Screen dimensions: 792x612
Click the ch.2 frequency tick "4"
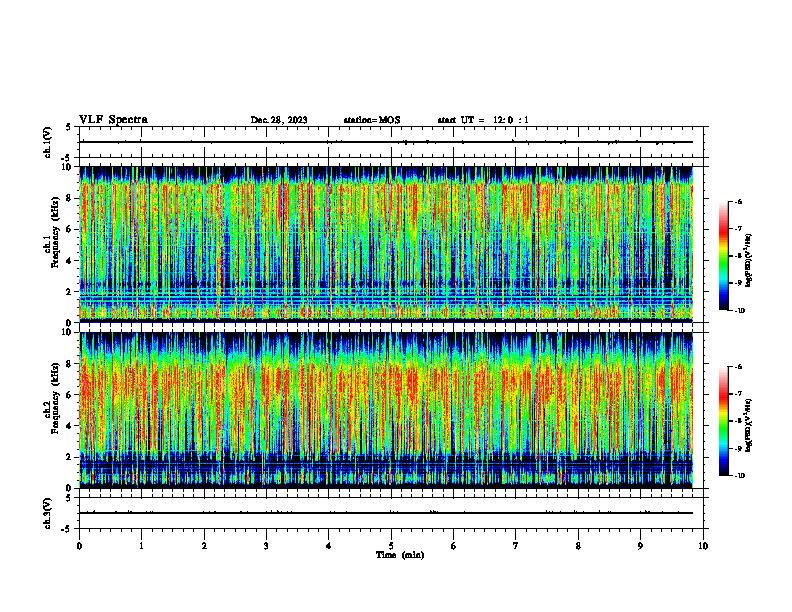(69, 426)
